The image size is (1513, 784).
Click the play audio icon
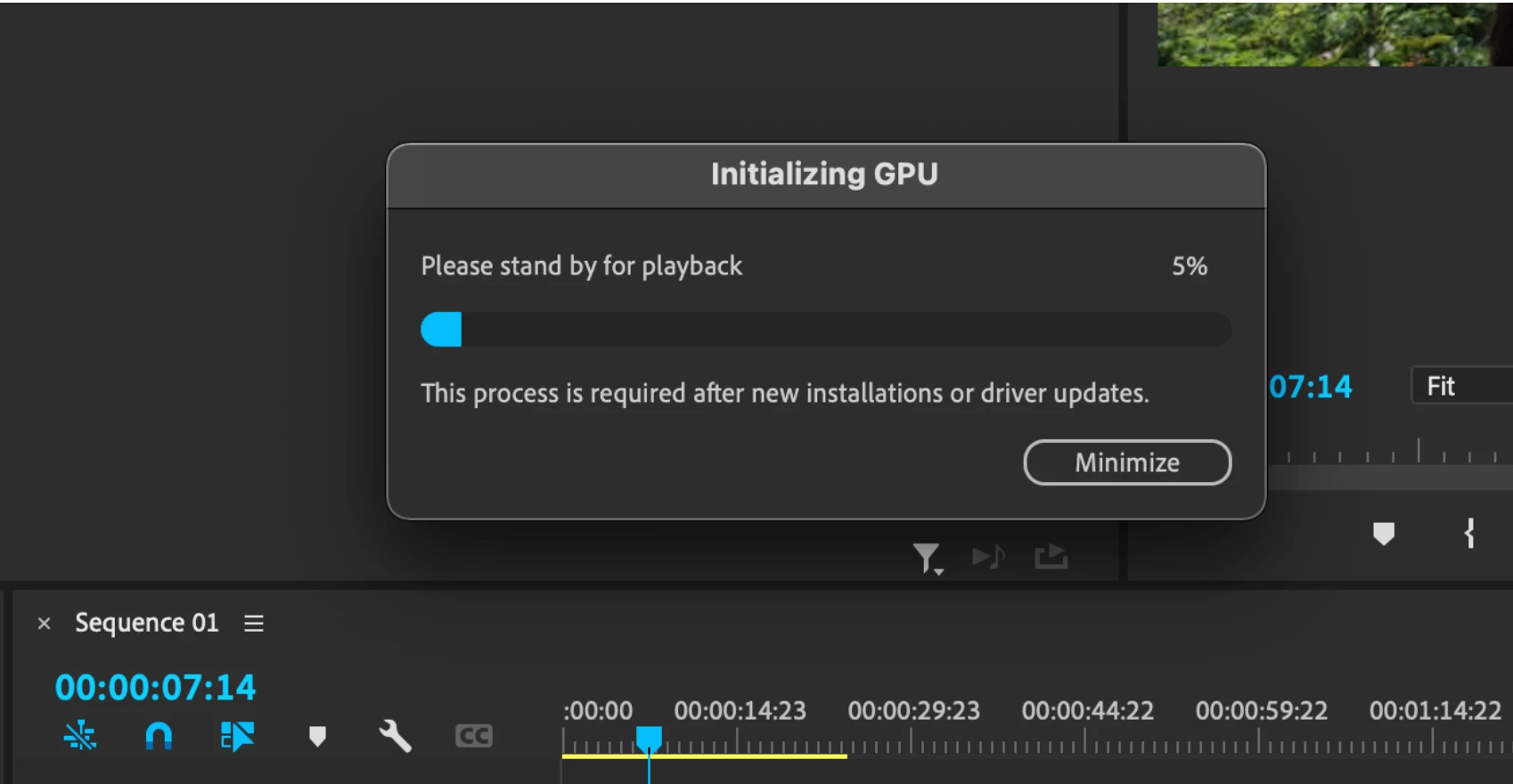click(x=989, y=557)
